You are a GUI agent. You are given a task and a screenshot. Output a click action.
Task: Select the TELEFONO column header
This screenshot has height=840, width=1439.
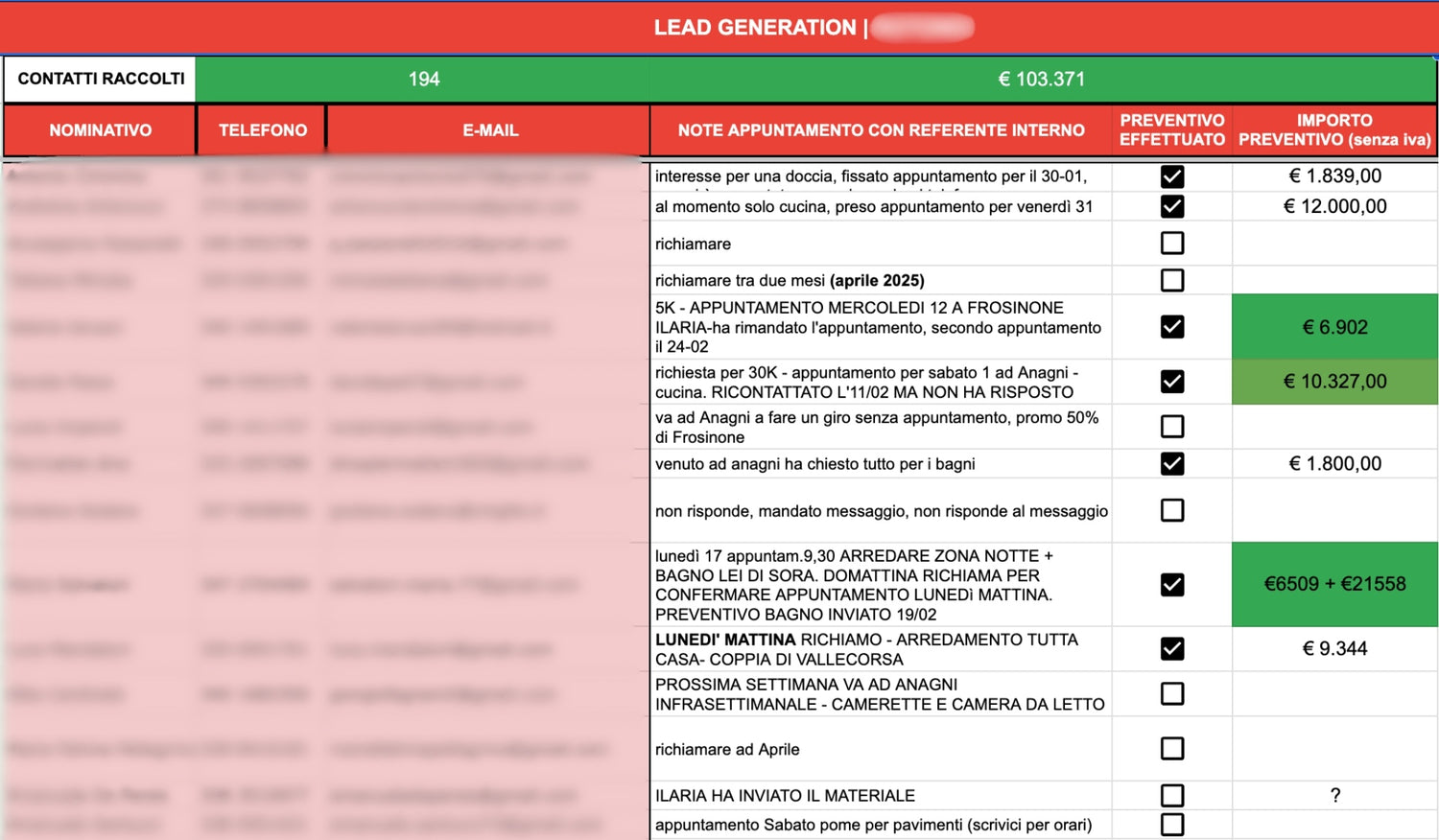coord(262,130)
